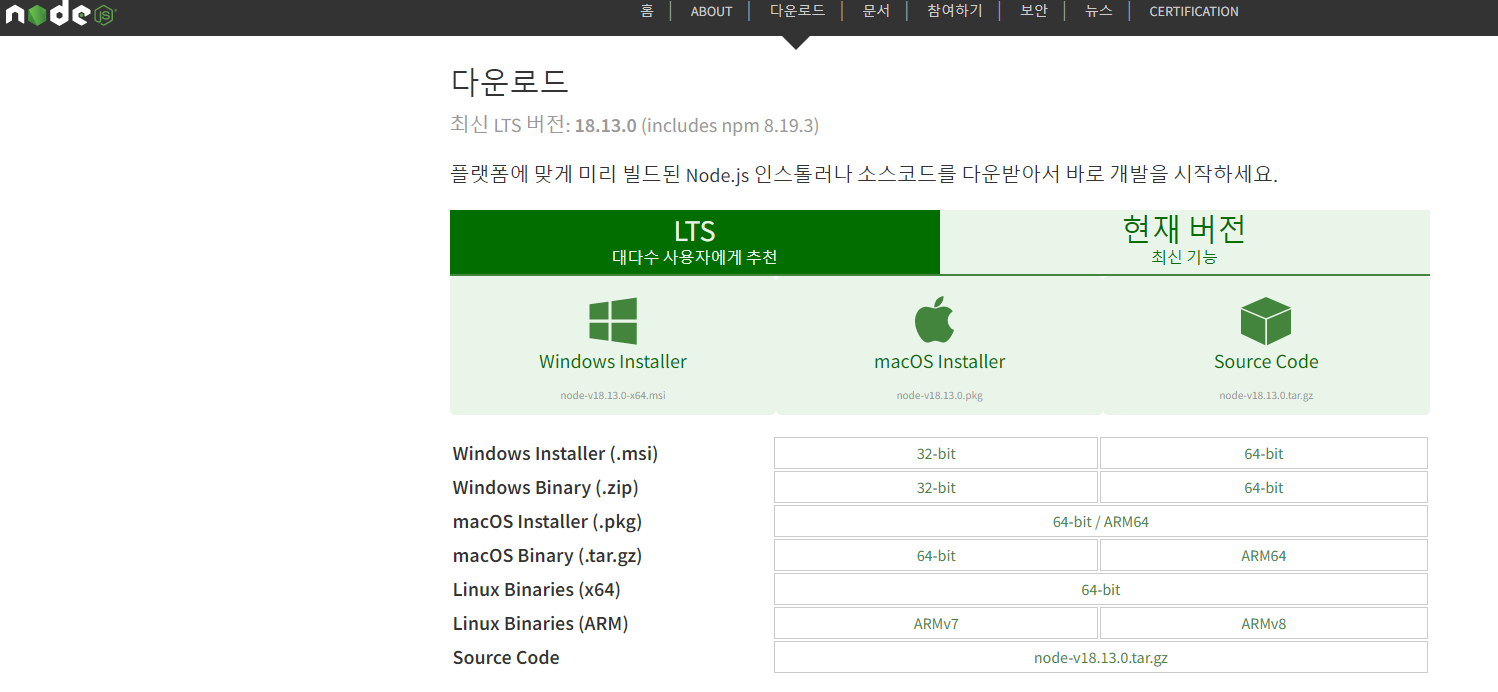Click the macOS Installer label
Viewport: 1498px width, 692px height.
tap(940, 361)
